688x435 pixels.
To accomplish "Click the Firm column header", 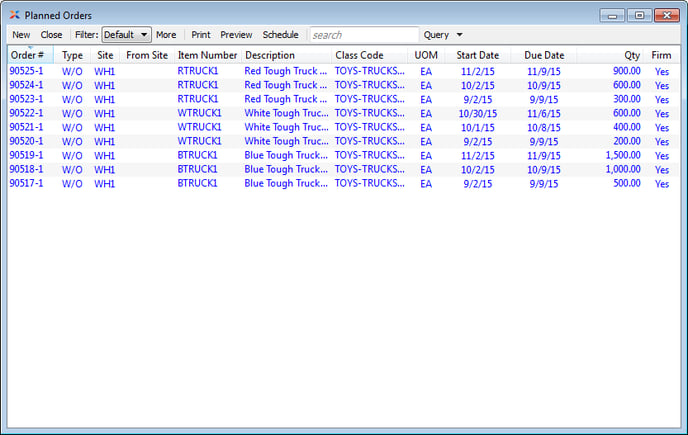I will (661, 55).
